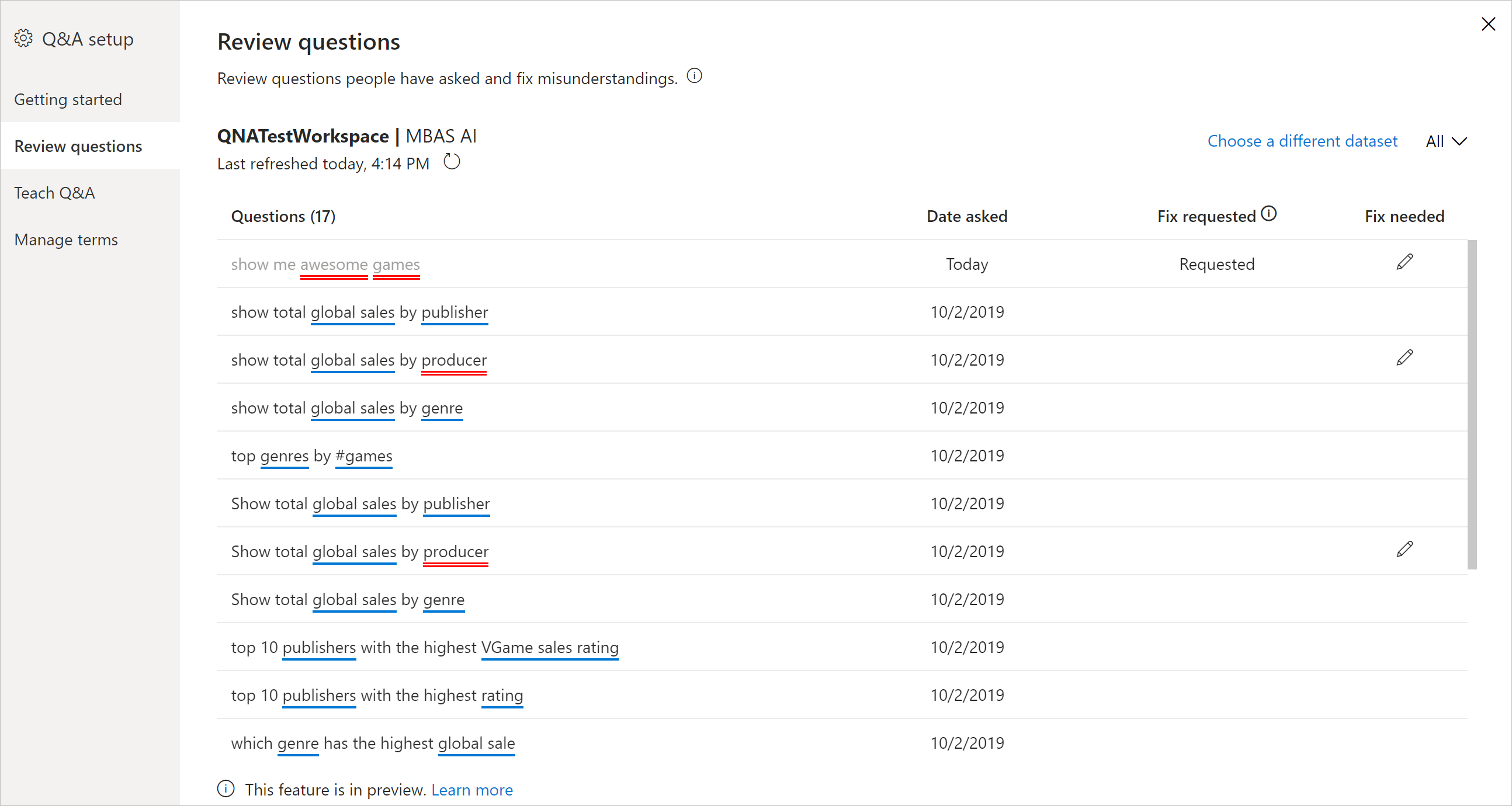Click the refresh icon beside last refreshed time
Image resolution: width=1512 pixels, height=806 pixels.
point(452,161)
